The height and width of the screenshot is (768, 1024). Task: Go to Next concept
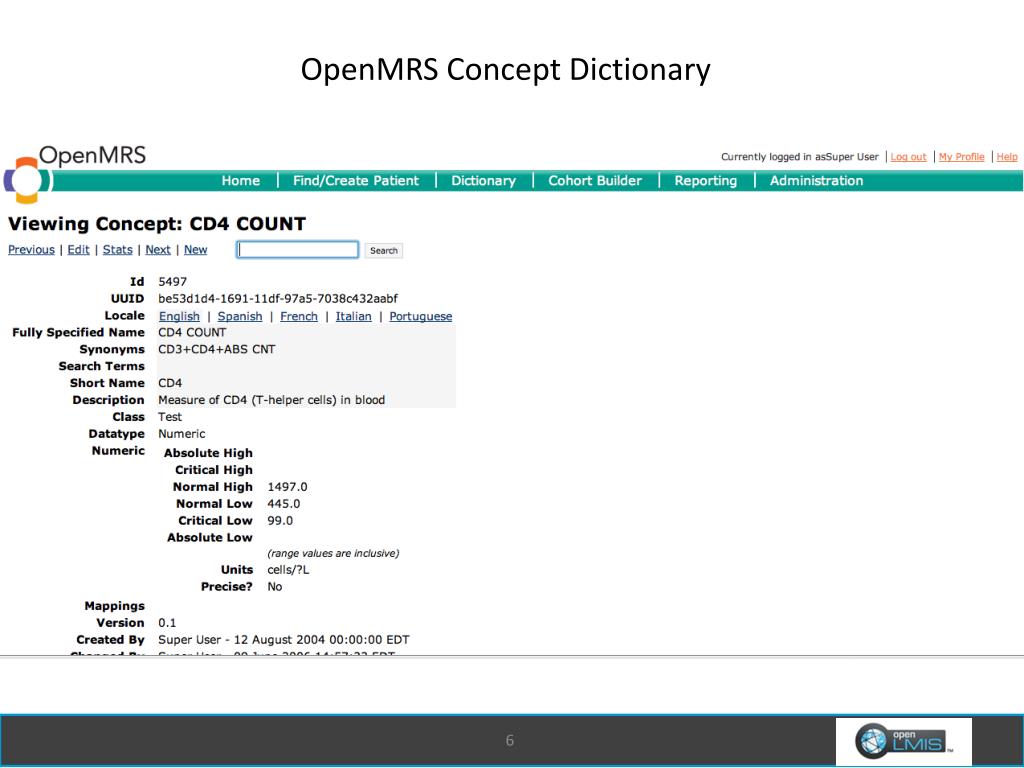click(x=158, y=249)
